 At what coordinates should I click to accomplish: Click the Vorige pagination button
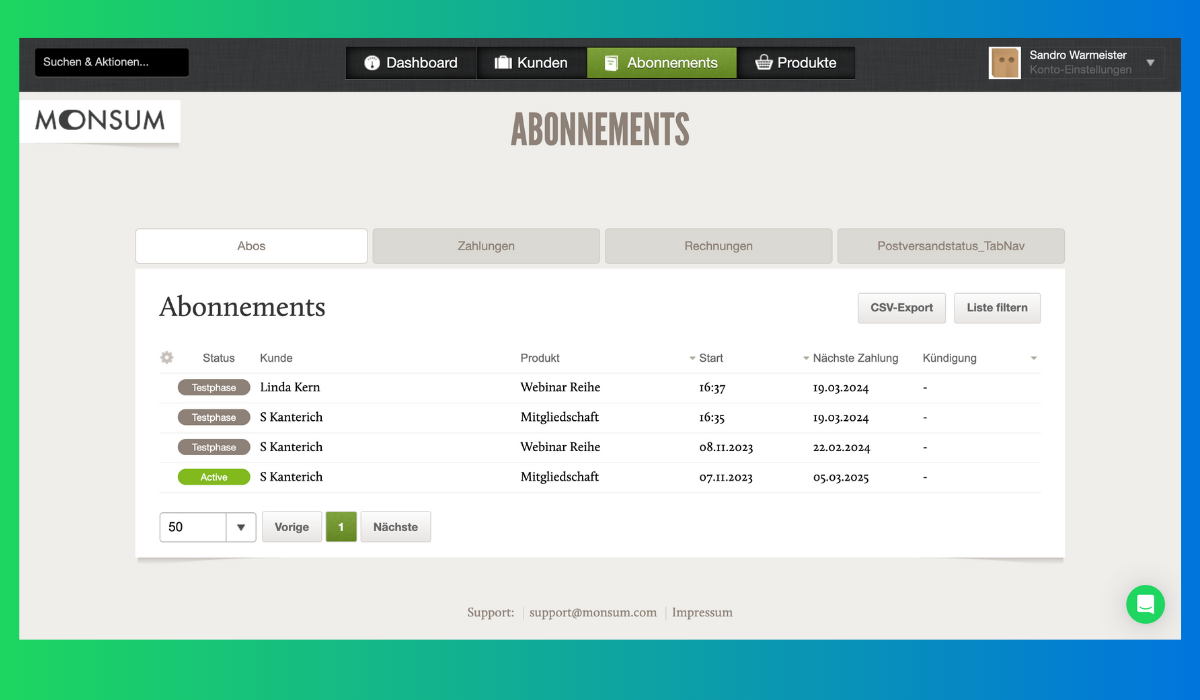292,527
